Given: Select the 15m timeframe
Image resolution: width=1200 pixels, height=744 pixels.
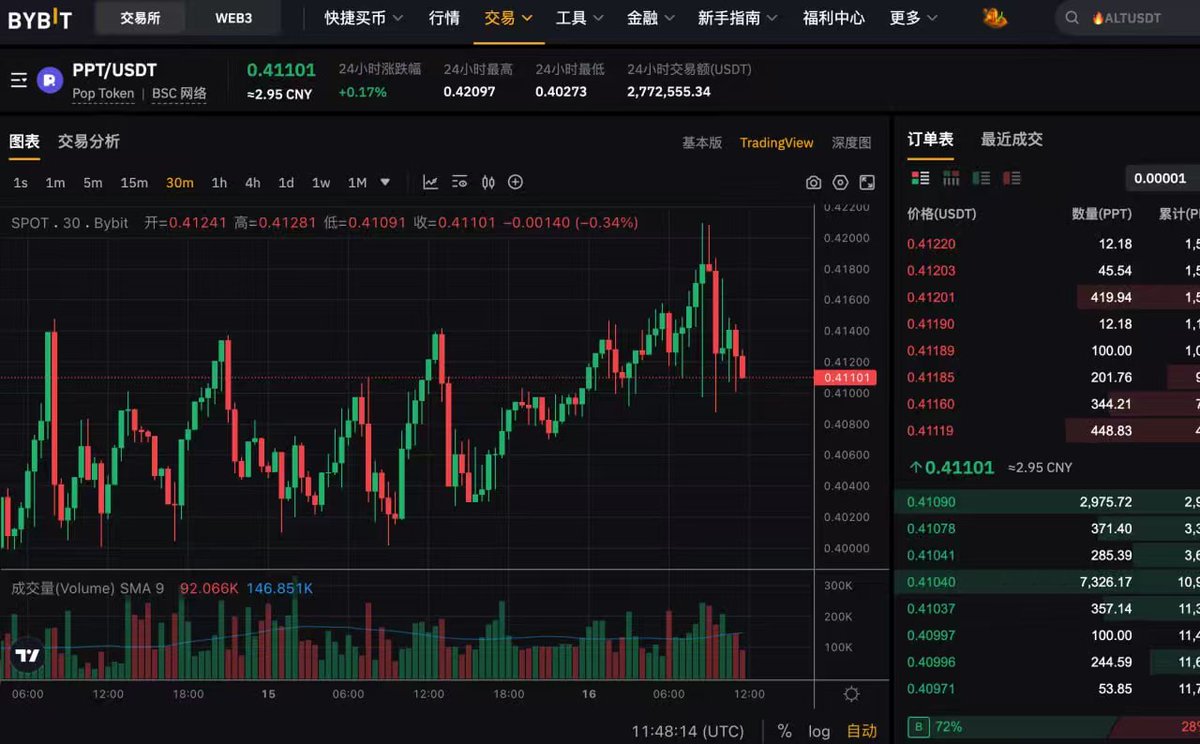Looking at the screenshot, I should [134, 182].
